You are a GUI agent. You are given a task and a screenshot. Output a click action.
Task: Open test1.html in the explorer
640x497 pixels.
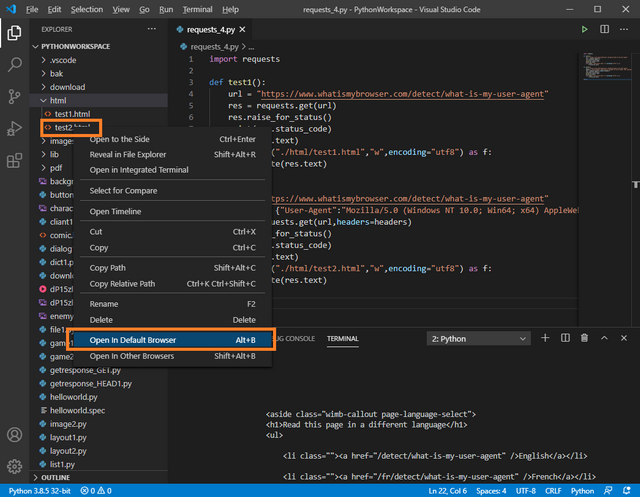[98, 114]
